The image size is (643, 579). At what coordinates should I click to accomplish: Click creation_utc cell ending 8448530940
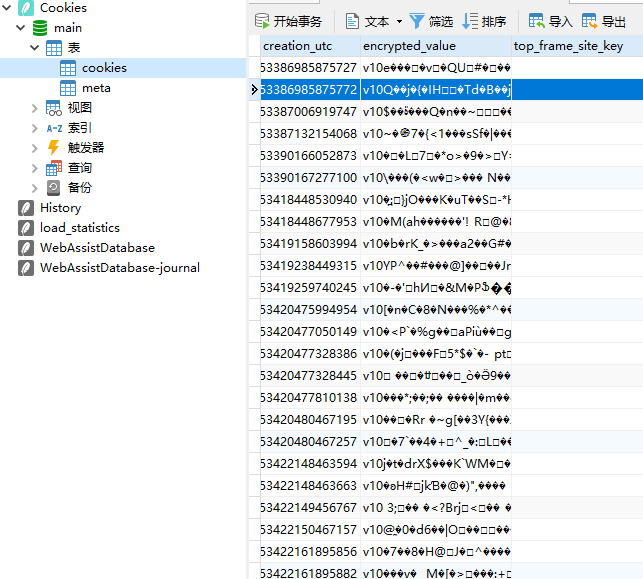point(310,200)
